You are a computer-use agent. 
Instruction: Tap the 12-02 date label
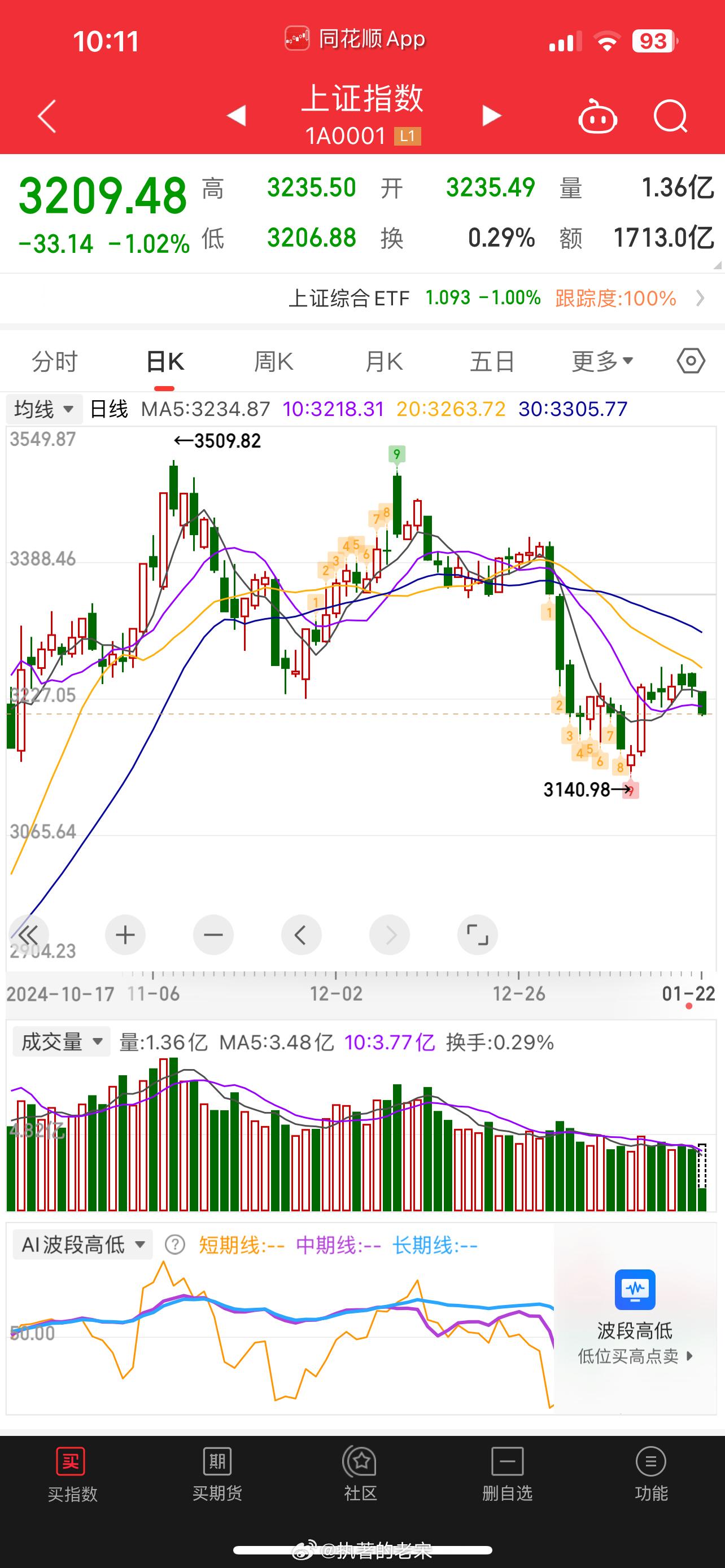(x=336, y=994)
